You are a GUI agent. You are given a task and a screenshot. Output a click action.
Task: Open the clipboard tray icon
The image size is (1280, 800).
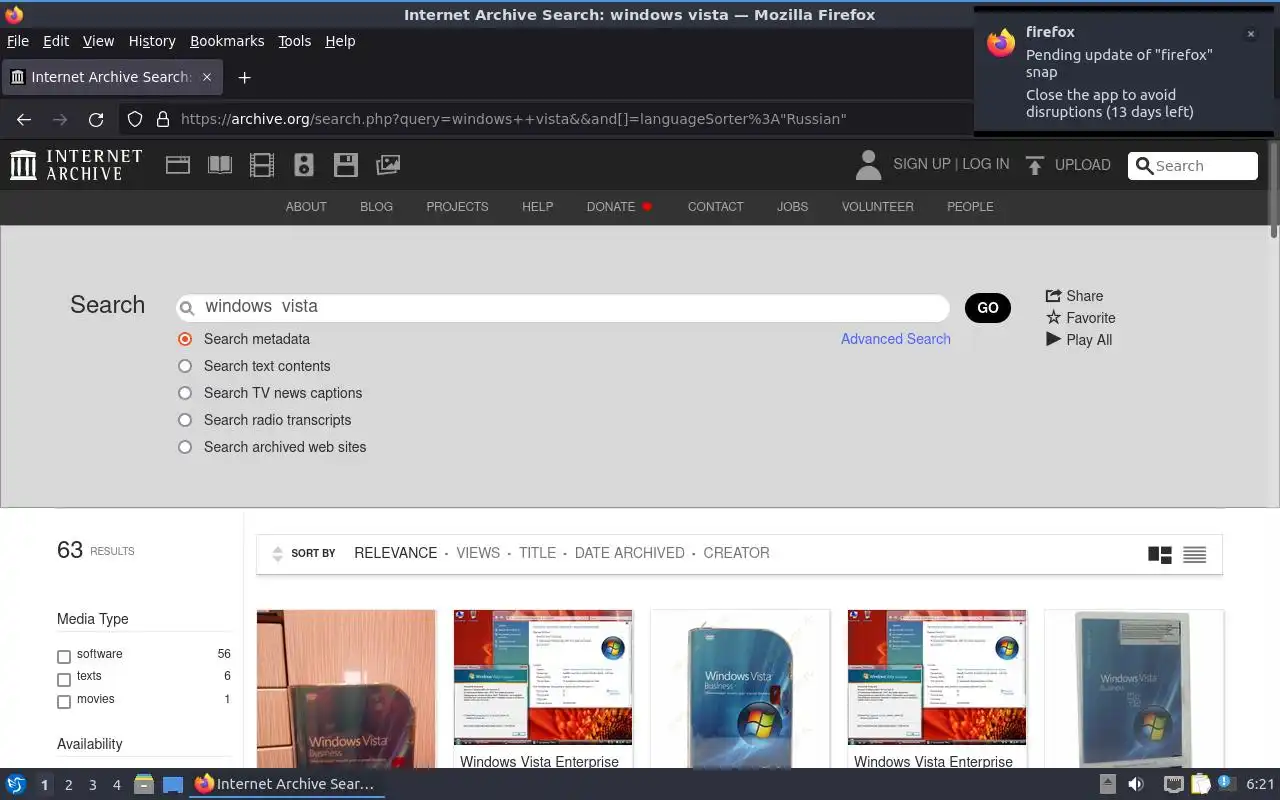click(1199, 784)
